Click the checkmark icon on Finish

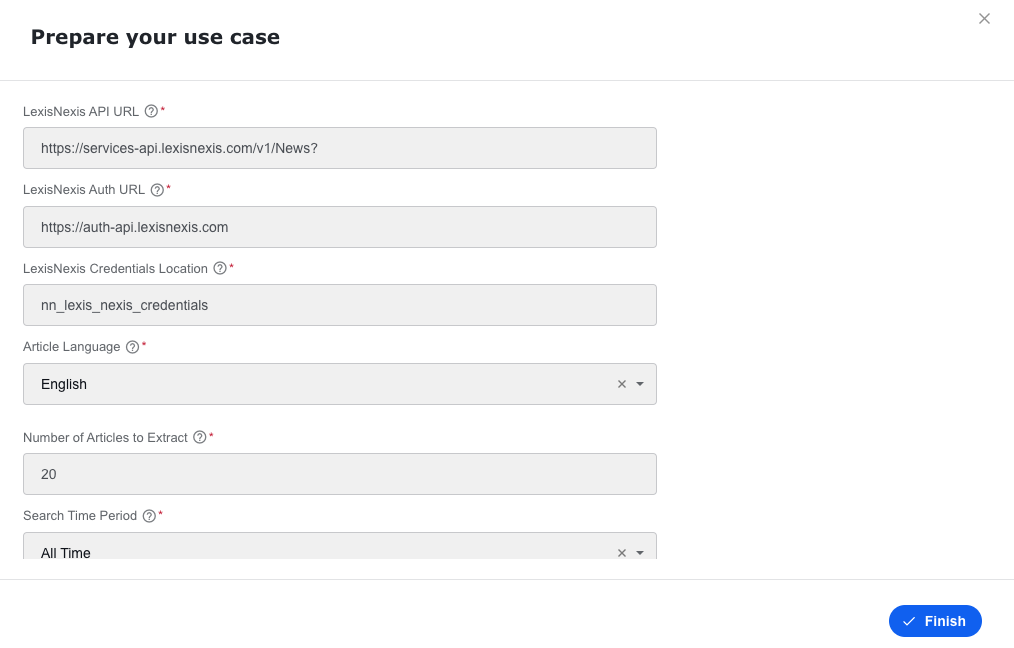pos(909,621)
